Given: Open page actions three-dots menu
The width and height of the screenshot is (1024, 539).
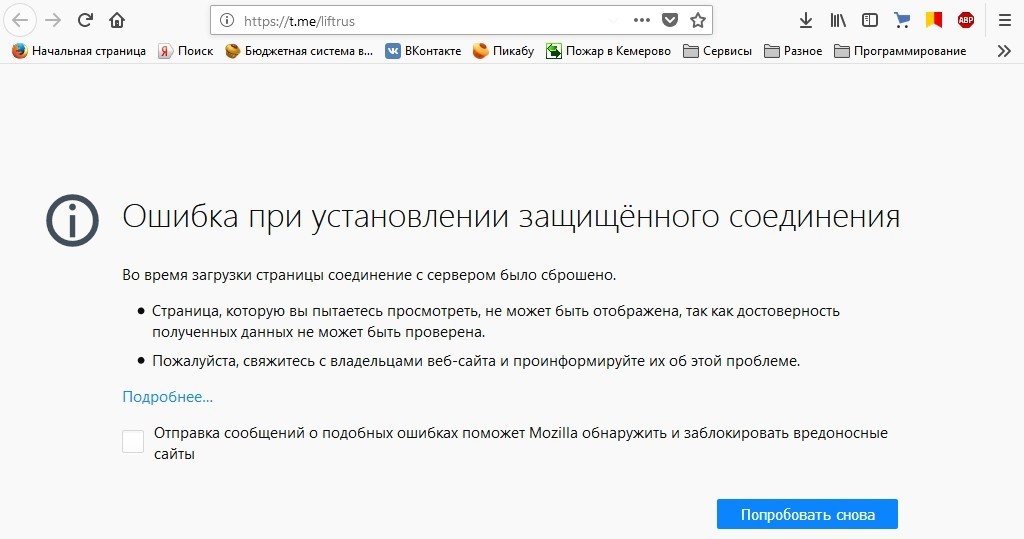Looking at the screenshot, I should [642, 20].
